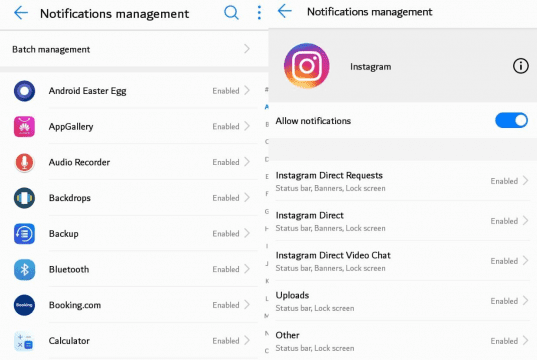
Task: Expand Batch management chevron
Action: tap(247, 49)
